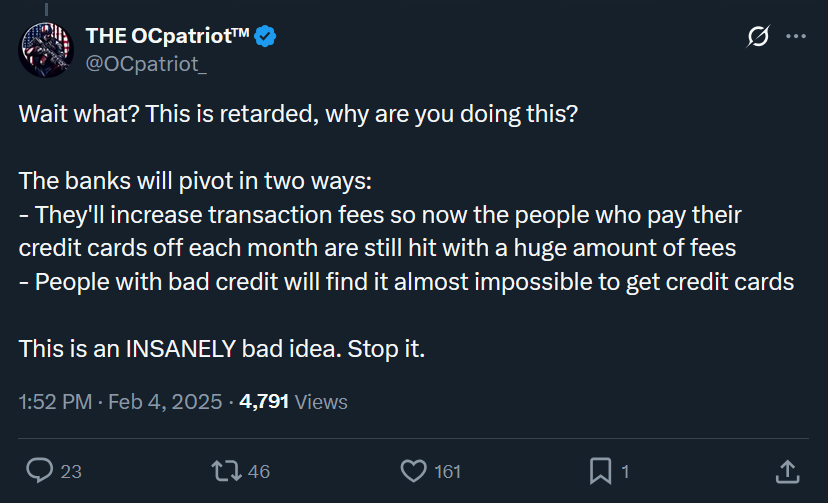Click THE OCpatriot display name
This screenshot has height=503, width=828.
coord(167,36)
